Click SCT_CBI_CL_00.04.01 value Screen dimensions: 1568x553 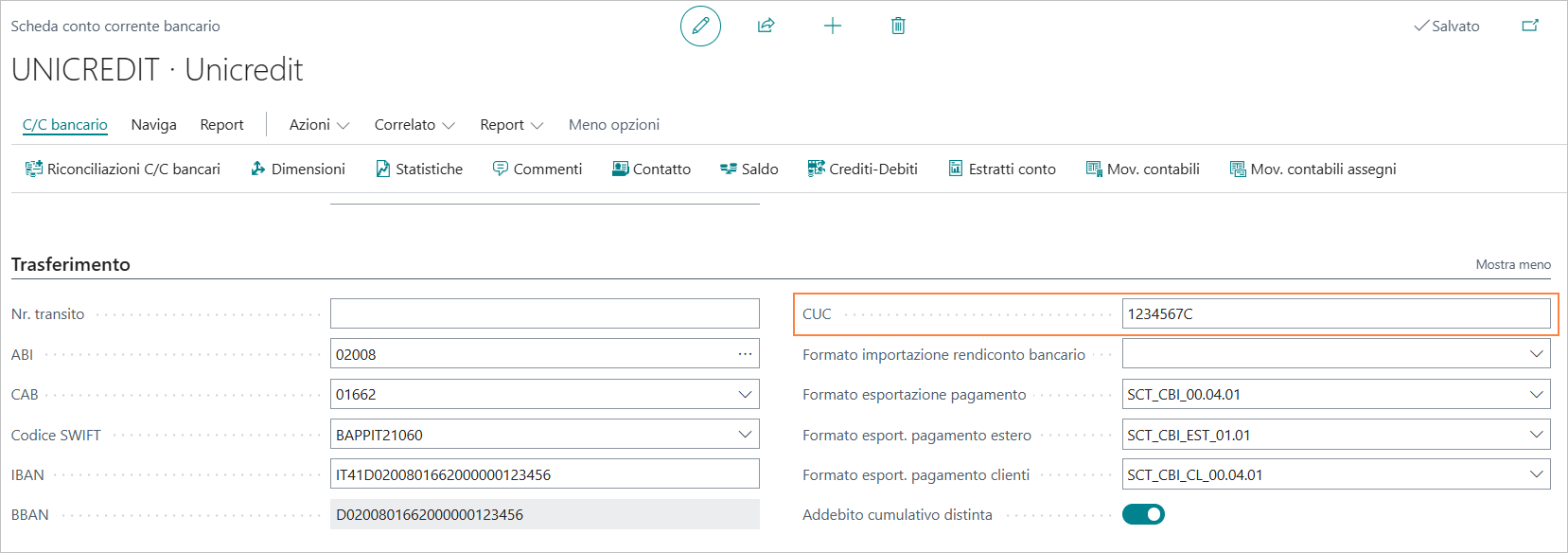1195,474
